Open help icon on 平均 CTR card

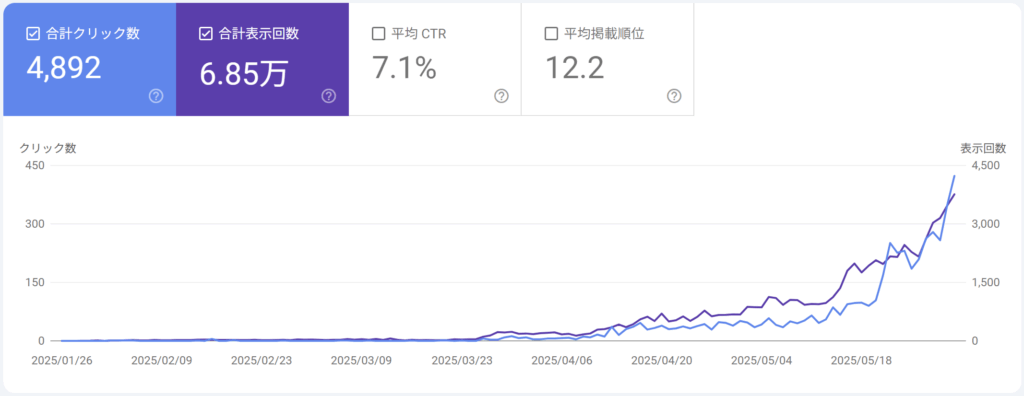pos(501,97)
